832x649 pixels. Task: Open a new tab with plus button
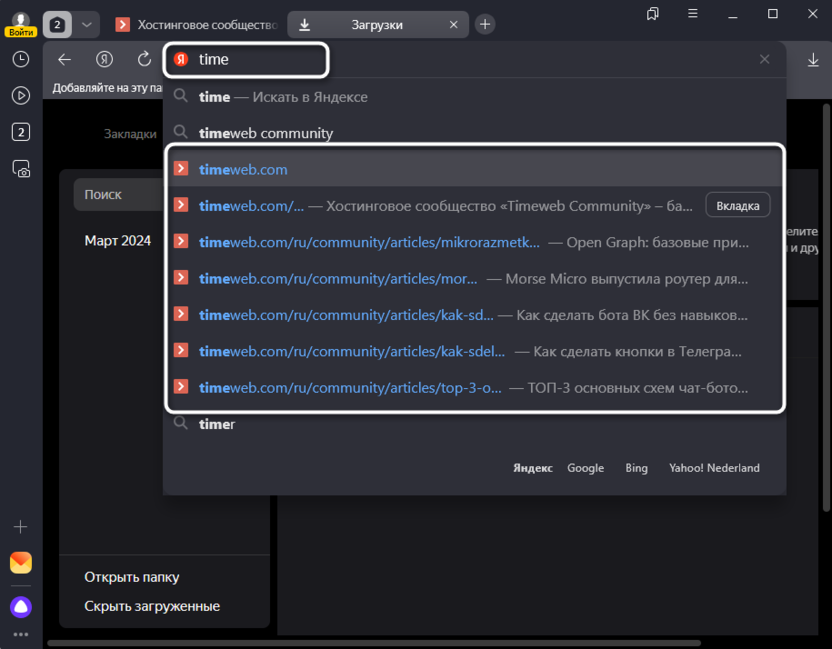point(485,24)
